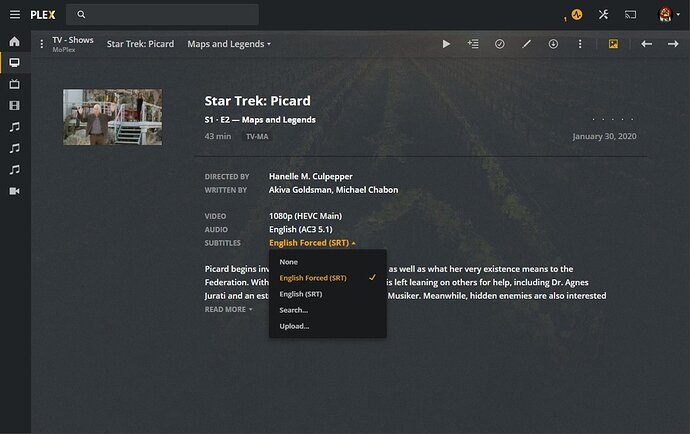Expand the Maps and Legends episode dropdown
This screenshot has height=434, width=690.
229,44
